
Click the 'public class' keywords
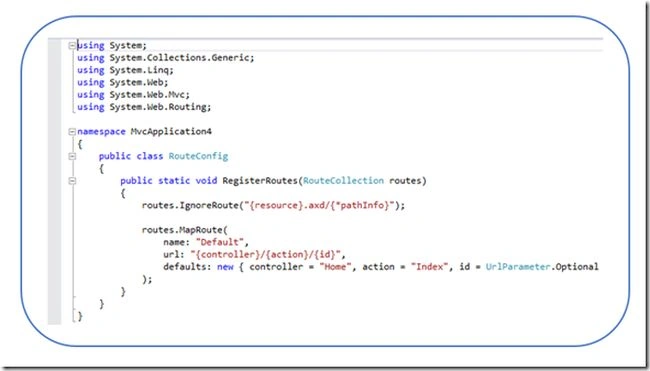coord(131,156)
